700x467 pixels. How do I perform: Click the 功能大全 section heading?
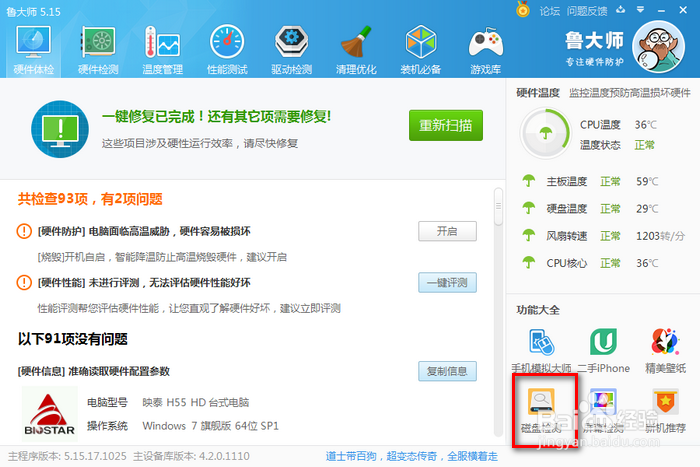click(538, 310)
